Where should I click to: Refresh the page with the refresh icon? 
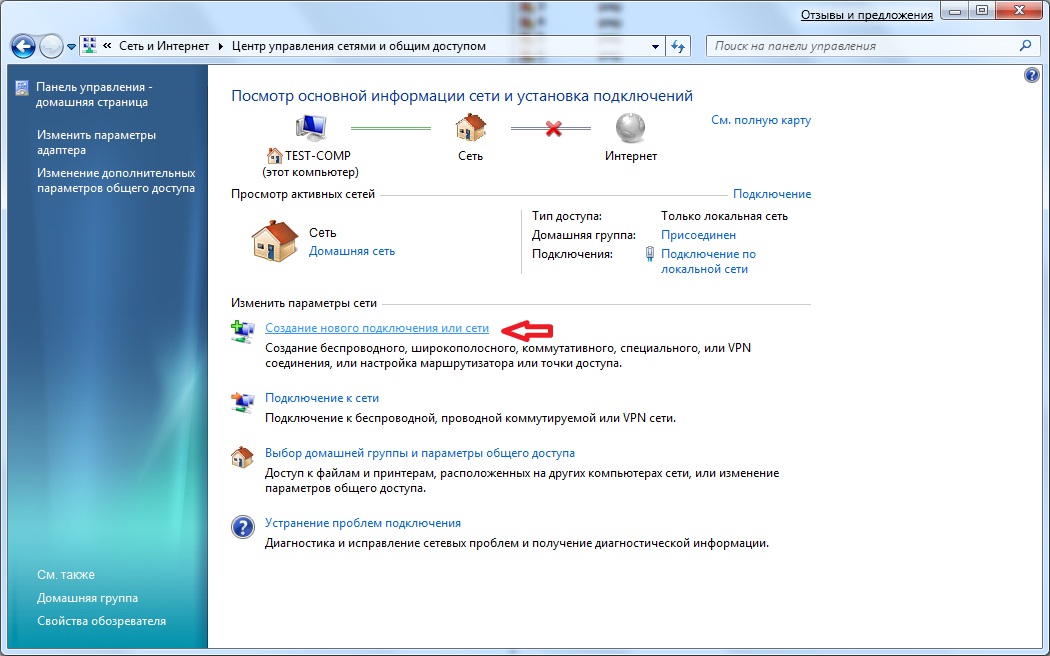click(678, 47)
